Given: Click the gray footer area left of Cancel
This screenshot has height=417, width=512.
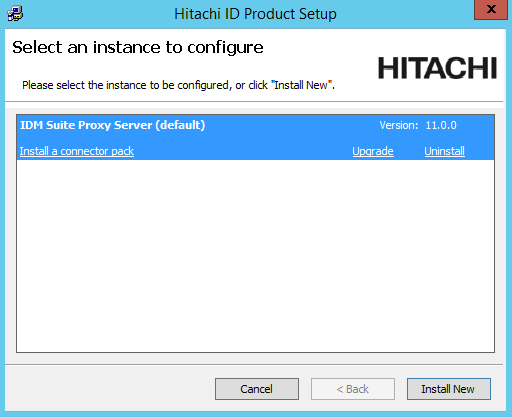Looking at the screenshot, I should 110,389.
